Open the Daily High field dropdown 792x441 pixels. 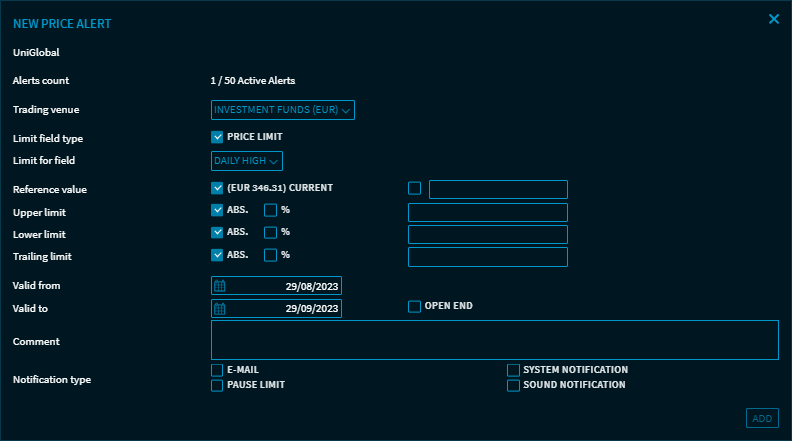click(x=247, y=161)
